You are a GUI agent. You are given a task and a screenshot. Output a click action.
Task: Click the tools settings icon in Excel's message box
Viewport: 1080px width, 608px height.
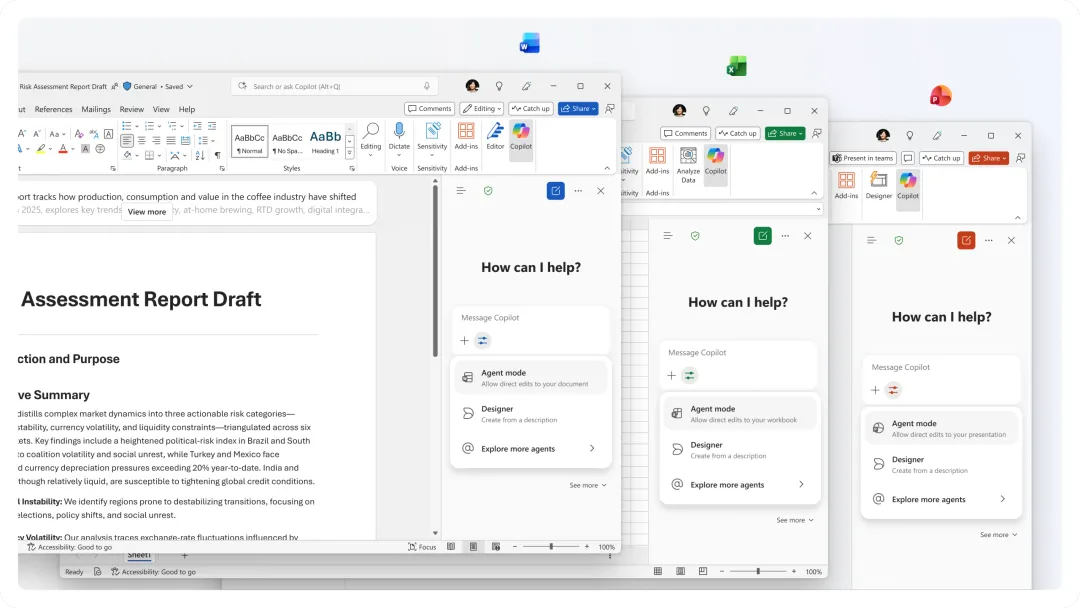(x=689, y=375)
